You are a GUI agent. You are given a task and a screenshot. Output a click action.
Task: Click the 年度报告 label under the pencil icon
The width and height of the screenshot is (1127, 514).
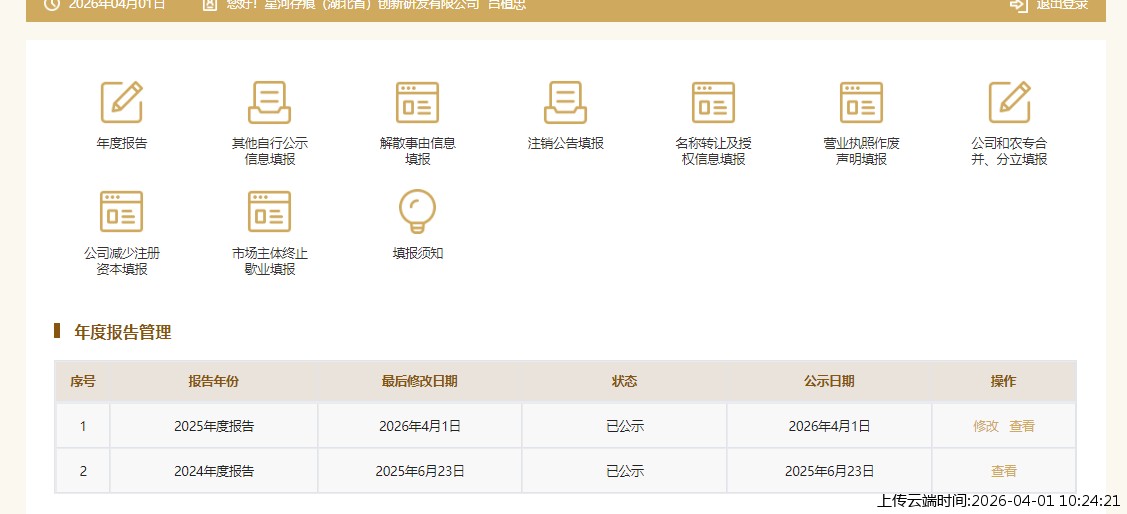point(121,143)
